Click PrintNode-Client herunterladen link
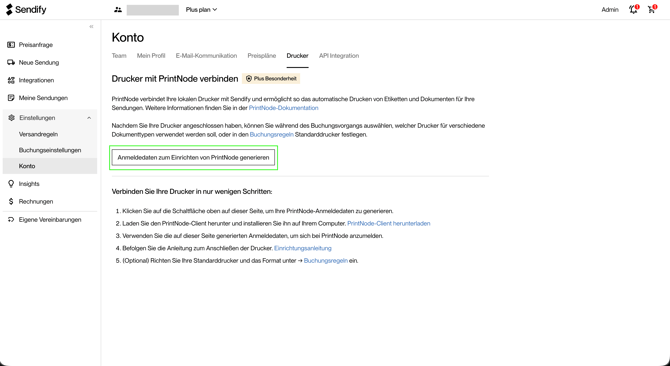 (389, 223)
